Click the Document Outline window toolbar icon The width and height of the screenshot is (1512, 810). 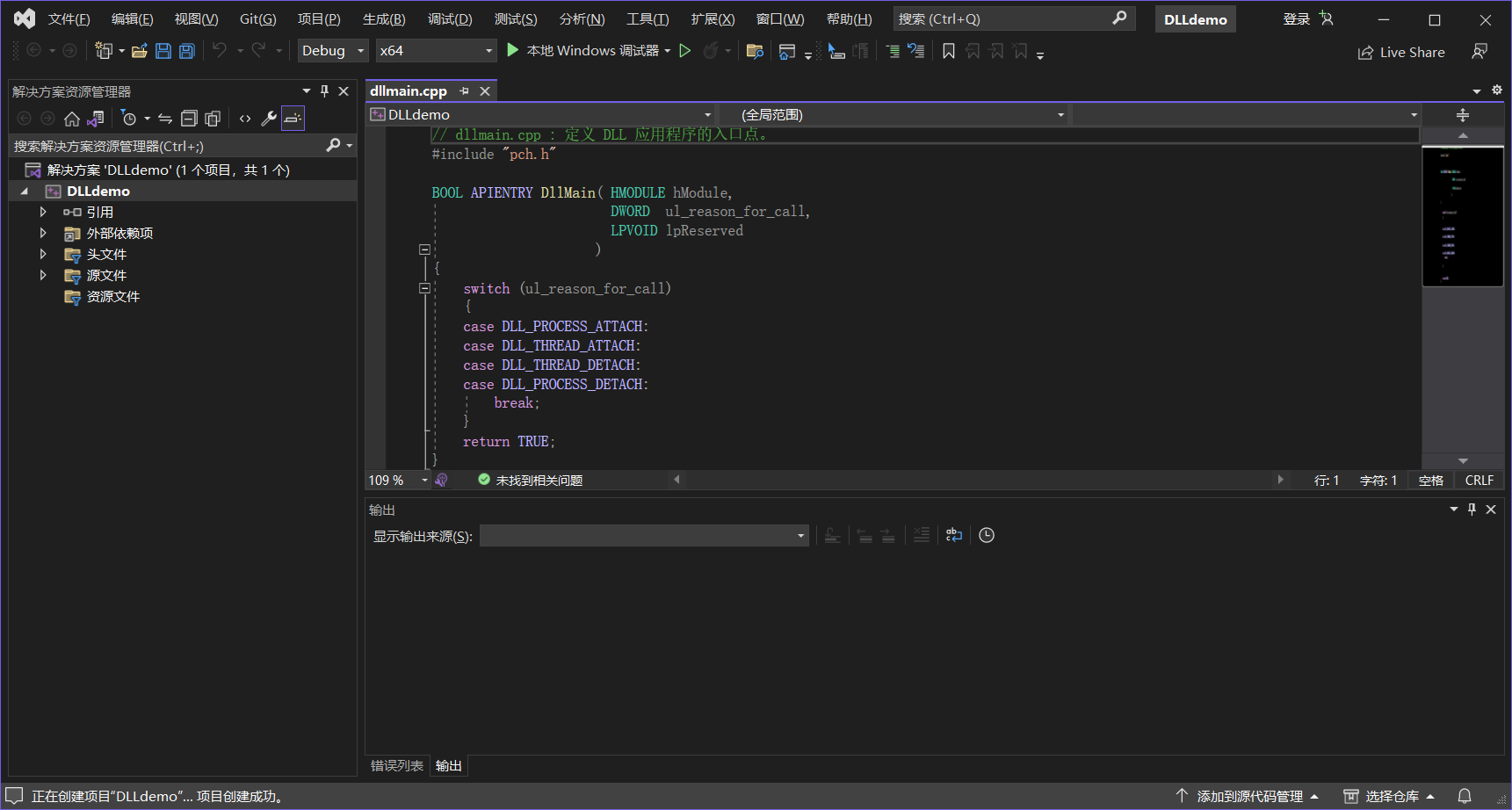(x=787, y=51)
